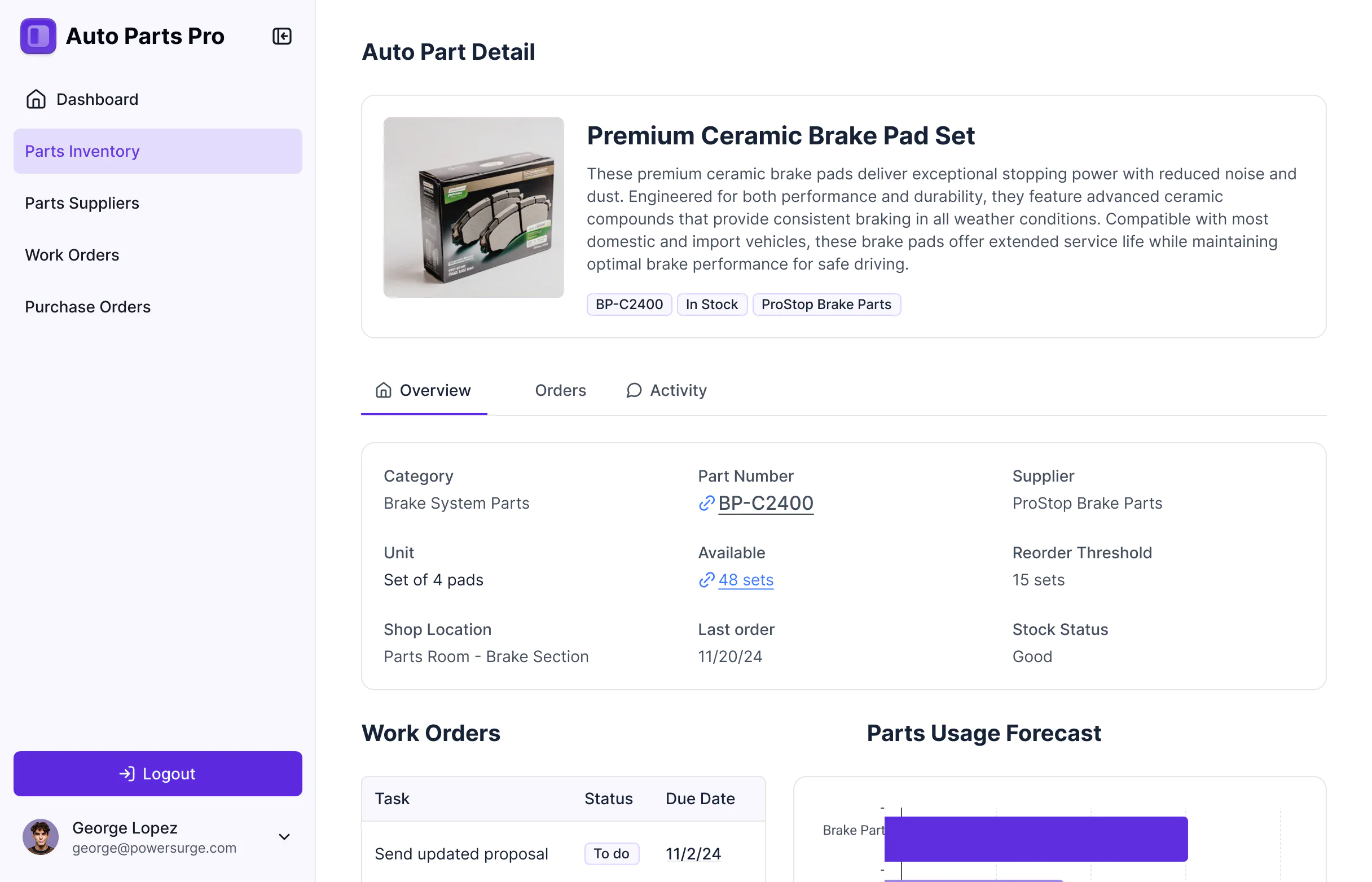Viewport: 1372px width, 882px height.
Task: Follow the 48 sets availability link
Action: [x=745, y=580]
